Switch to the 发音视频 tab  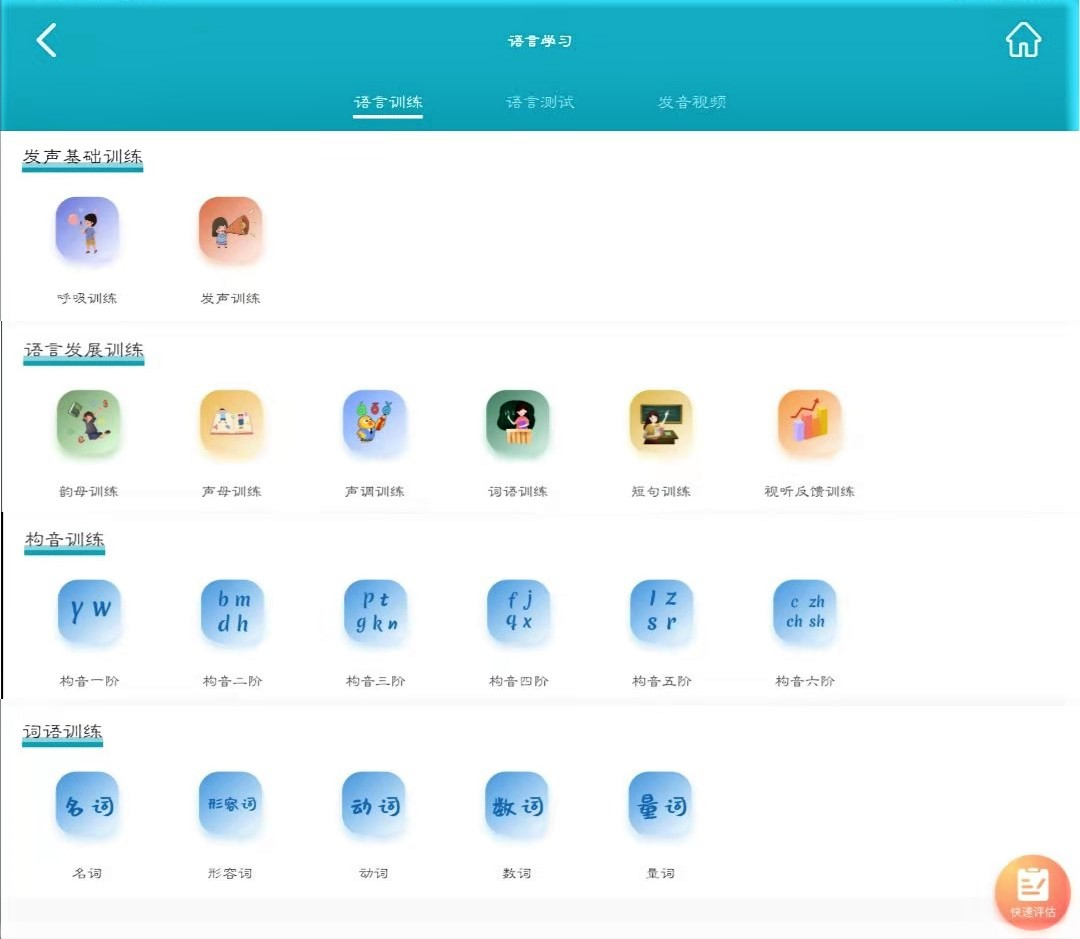[691, 102]
